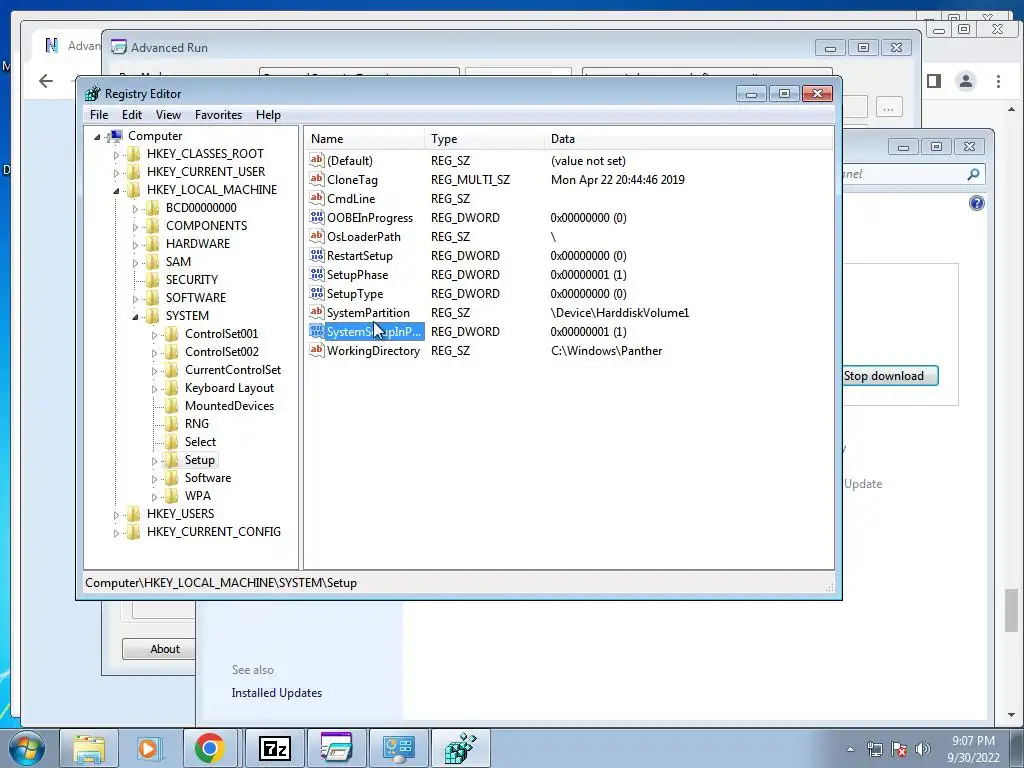This screenshot has height=768, width=1024.
Task: Open the Installed Updates link
Action: (276, 693)
